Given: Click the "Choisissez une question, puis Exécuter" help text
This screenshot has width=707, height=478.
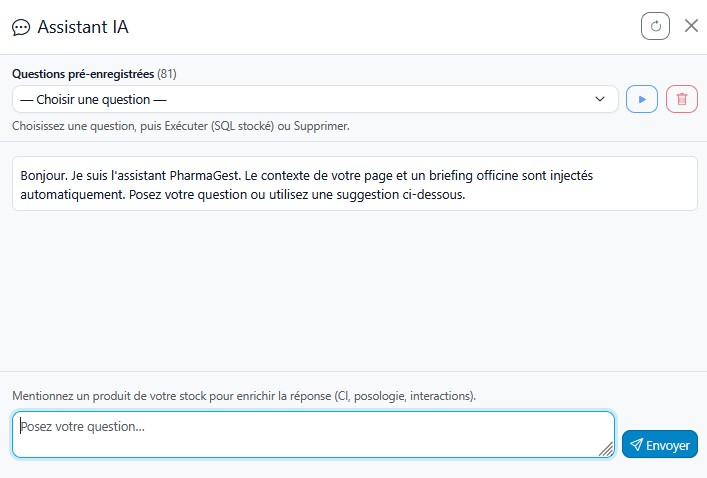Looking at the screenshot, I should click(x=181, y=126).
